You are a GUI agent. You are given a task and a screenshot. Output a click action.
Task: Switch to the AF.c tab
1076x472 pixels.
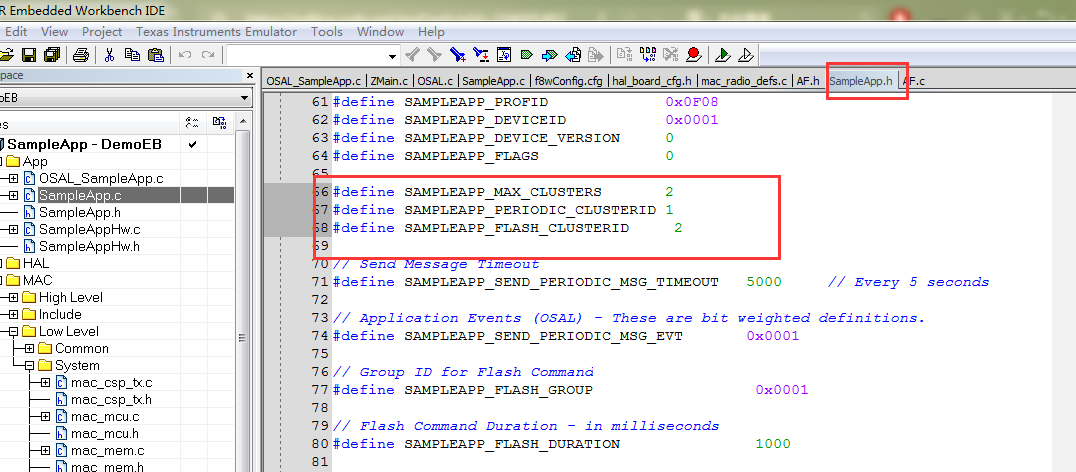pos(913,81)
